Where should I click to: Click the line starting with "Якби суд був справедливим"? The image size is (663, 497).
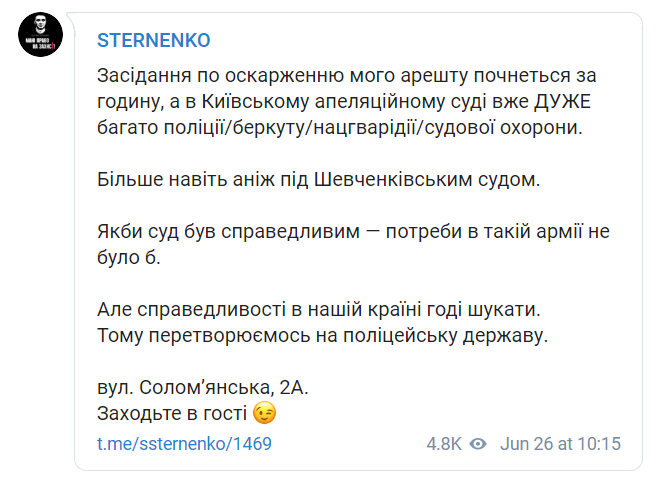pos(367,232)
